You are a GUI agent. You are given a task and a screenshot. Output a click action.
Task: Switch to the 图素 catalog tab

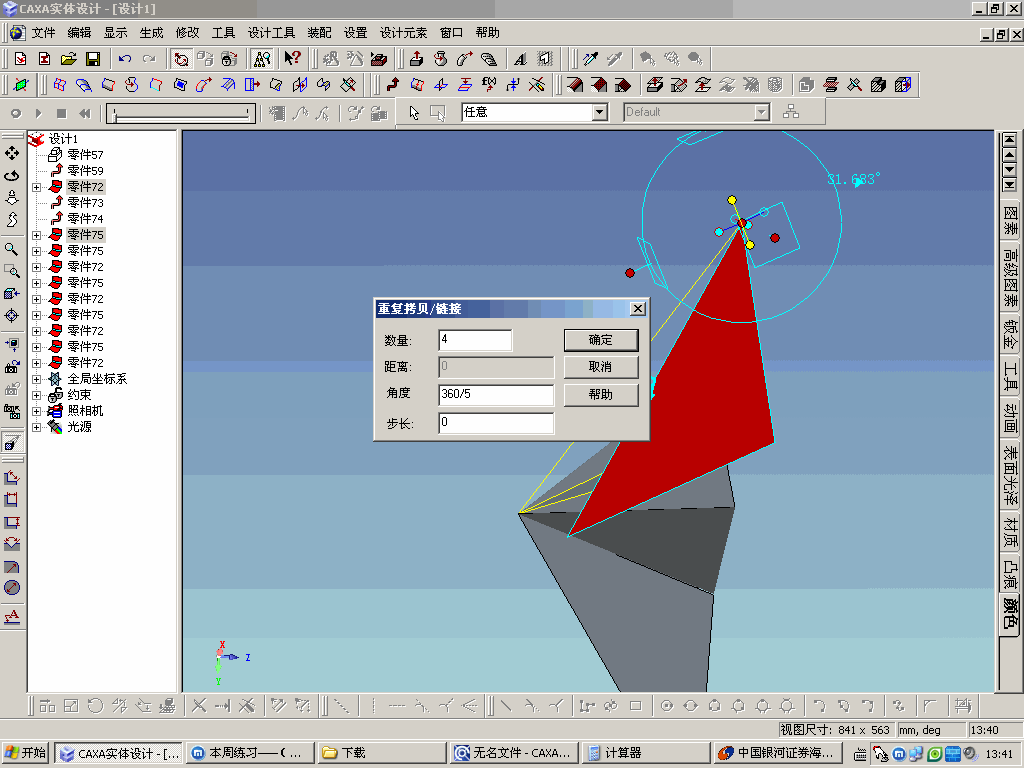click(x=1010, y=221)
